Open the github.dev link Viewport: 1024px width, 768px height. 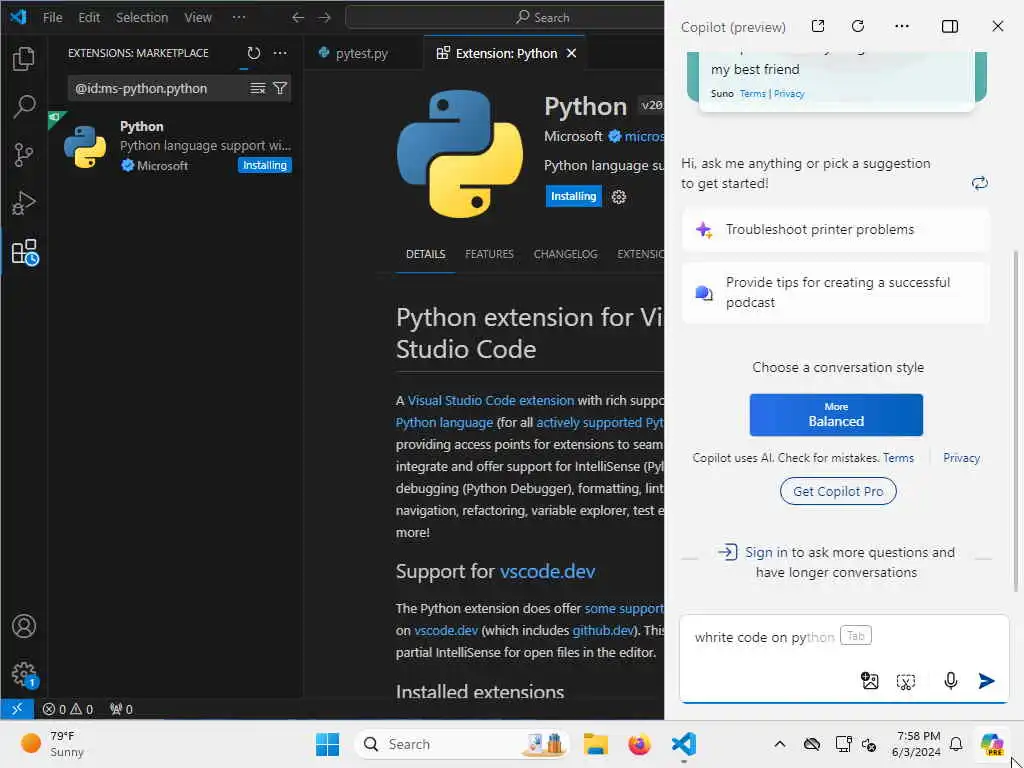coord(602,630)
